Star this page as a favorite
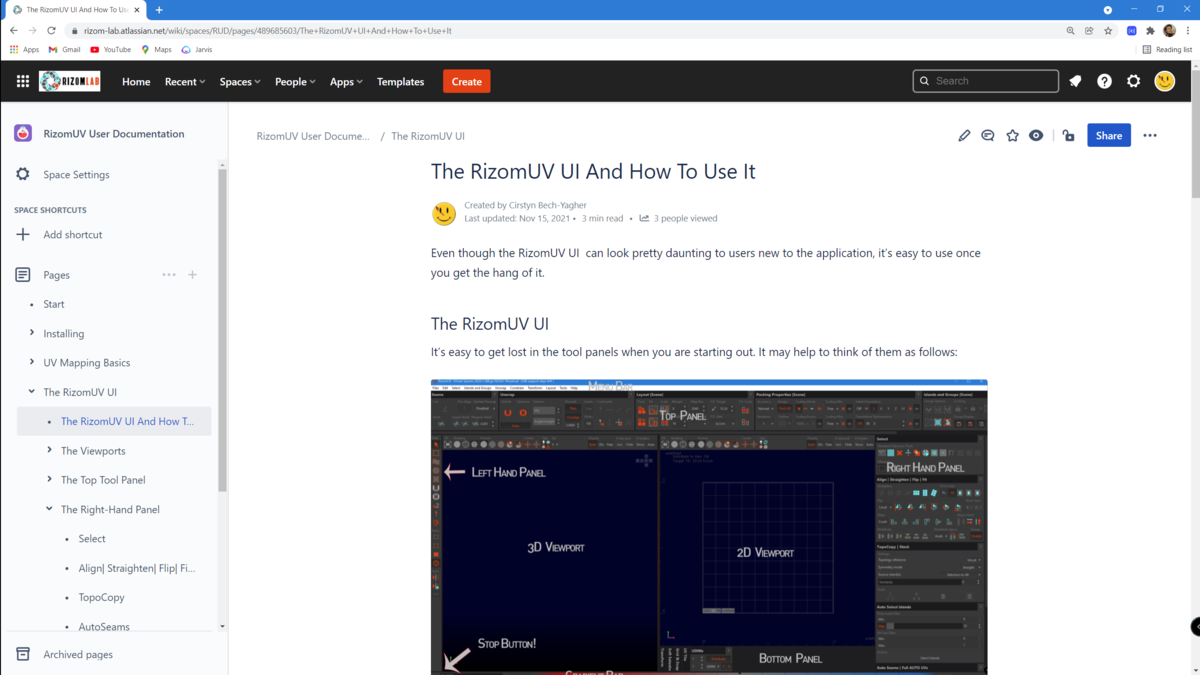The image size is (1200, 675). point(1012,135)
